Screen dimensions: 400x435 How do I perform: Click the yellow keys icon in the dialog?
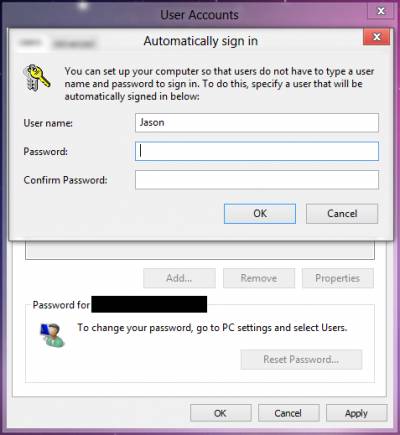36,77
